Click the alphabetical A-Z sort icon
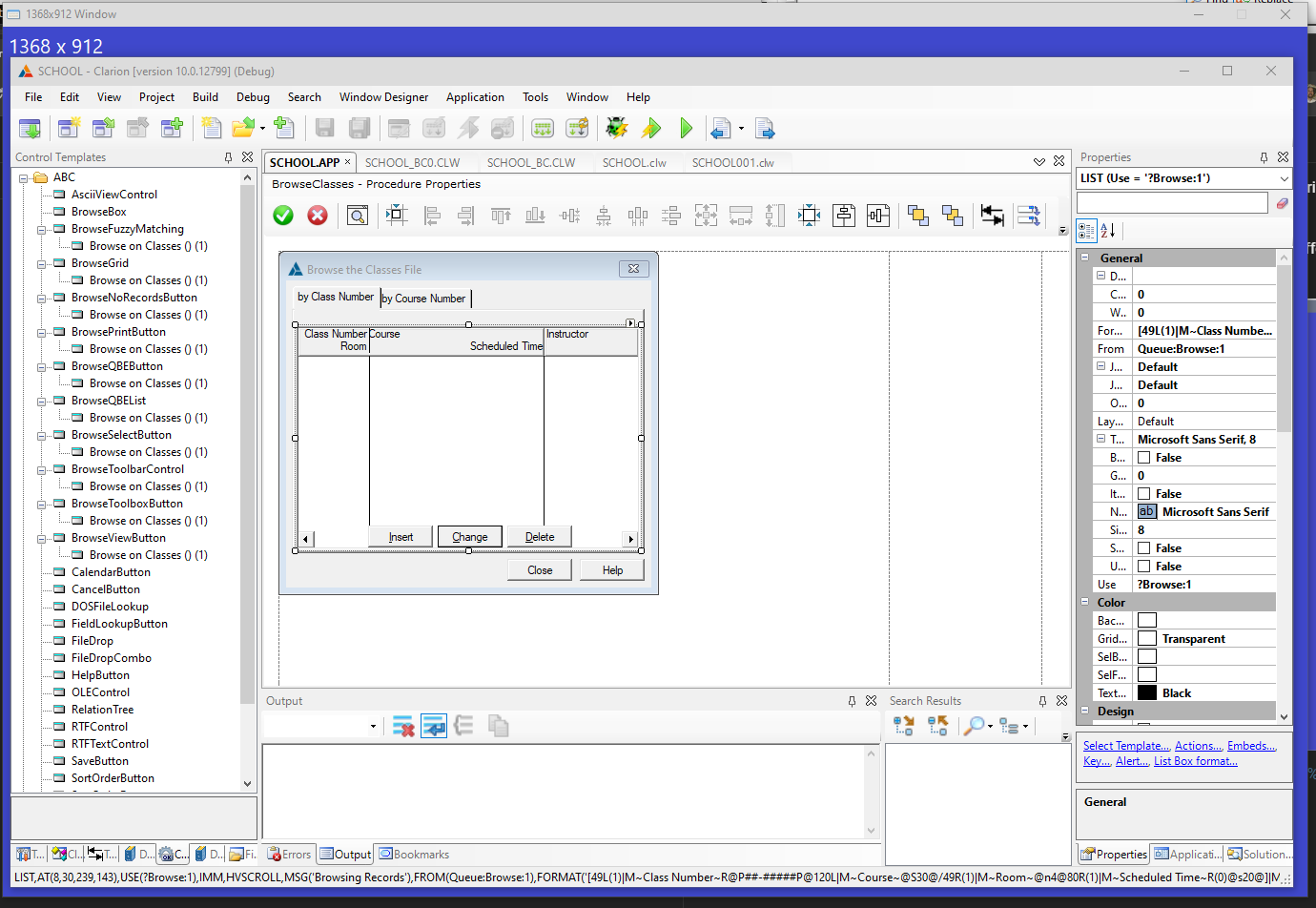The height and width of the screenshot is (908, 1316). click(x=1108, y=230)
